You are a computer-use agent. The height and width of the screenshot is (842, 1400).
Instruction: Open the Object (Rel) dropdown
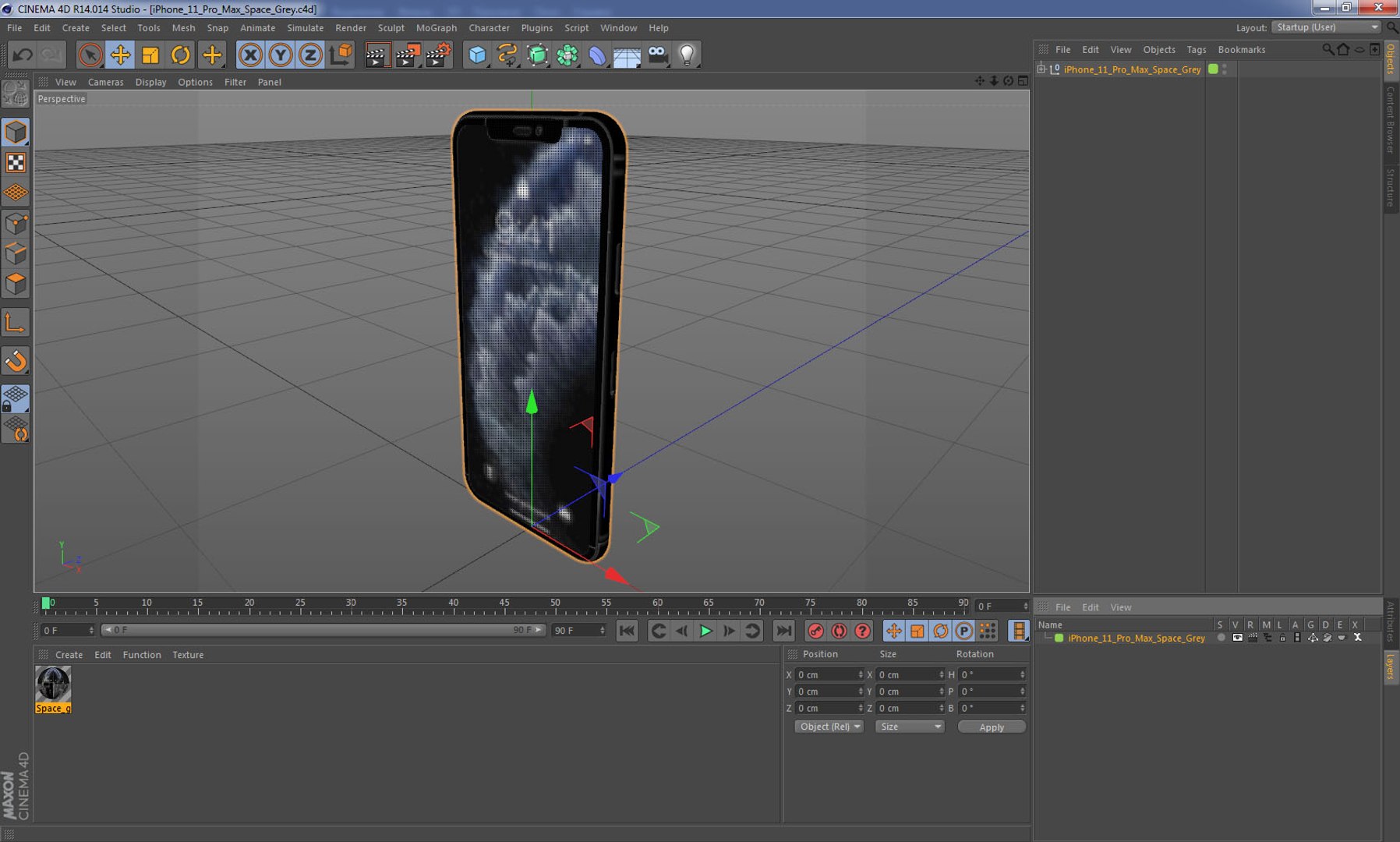click(x=829, y=727)
